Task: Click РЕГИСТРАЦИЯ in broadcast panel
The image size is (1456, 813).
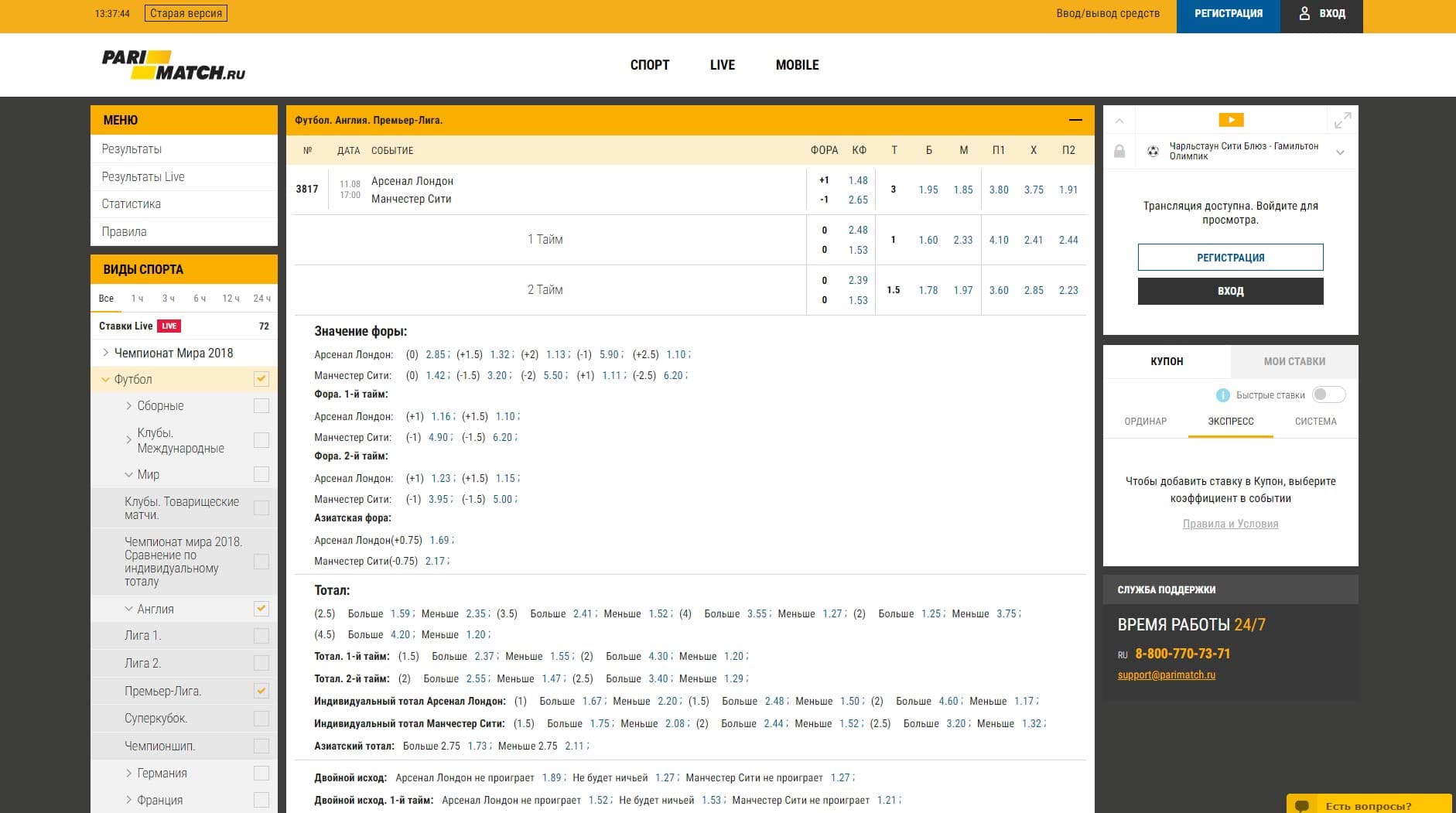Action: point(1230,258)
